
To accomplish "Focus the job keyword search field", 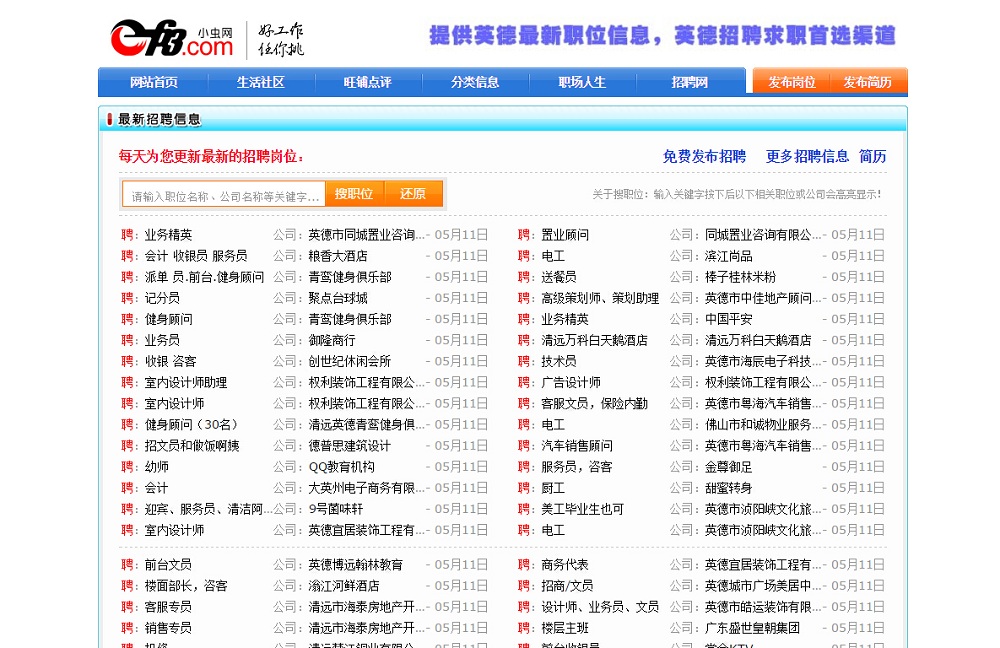I will (x=224, y=195).
